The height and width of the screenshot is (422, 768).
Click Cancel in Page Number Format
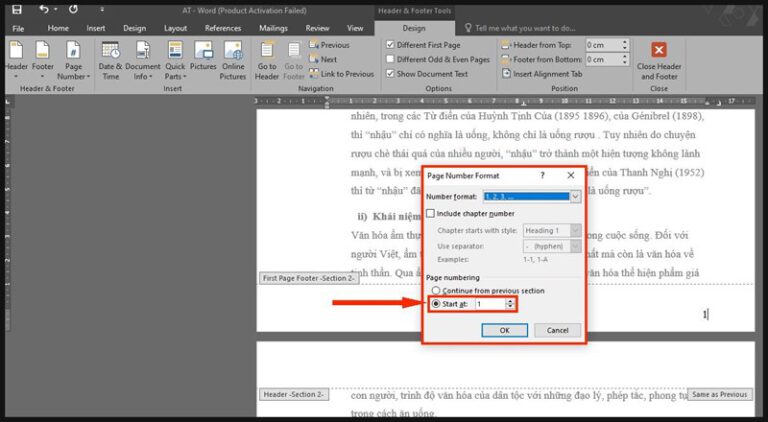click(x=557, y=330)
